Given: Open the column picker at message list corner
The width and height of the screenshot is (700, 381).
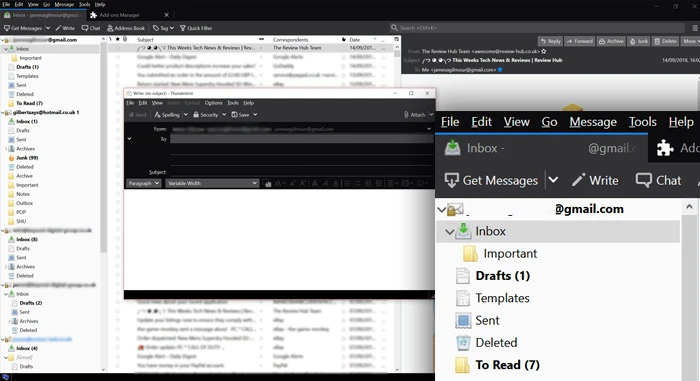Looking at the screenshot, I should 396,39.
